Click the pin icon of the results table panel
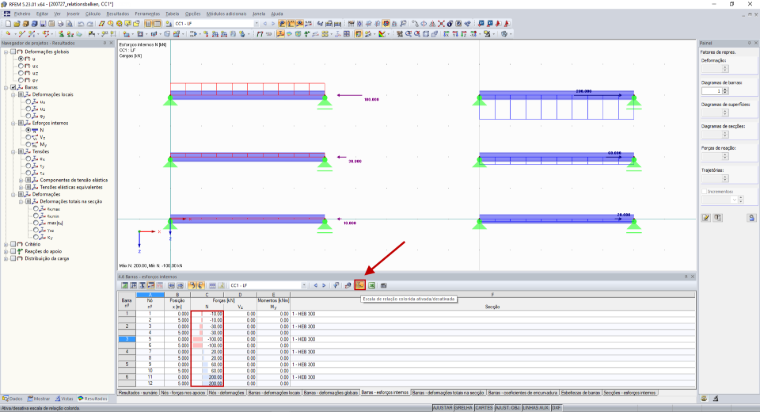 686,276
